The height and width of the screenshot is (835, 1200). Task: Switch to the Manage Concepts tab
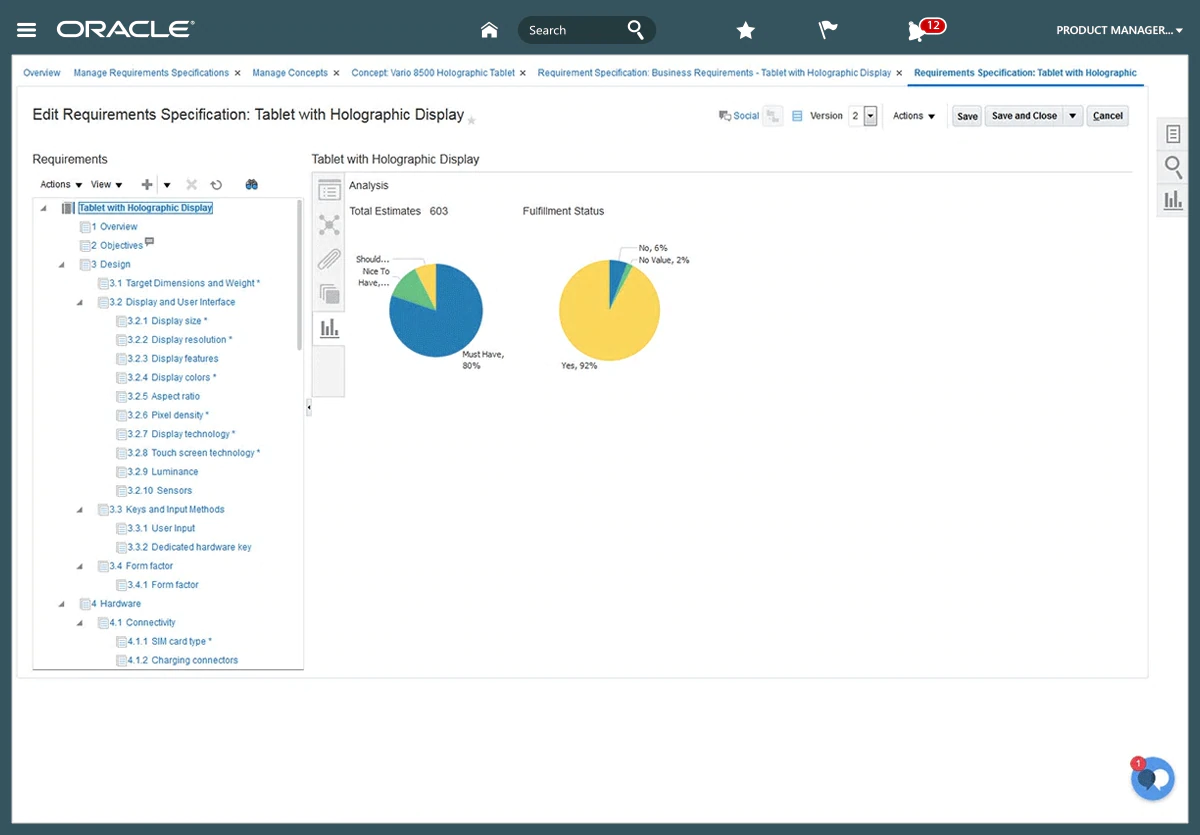click(290, 73)
